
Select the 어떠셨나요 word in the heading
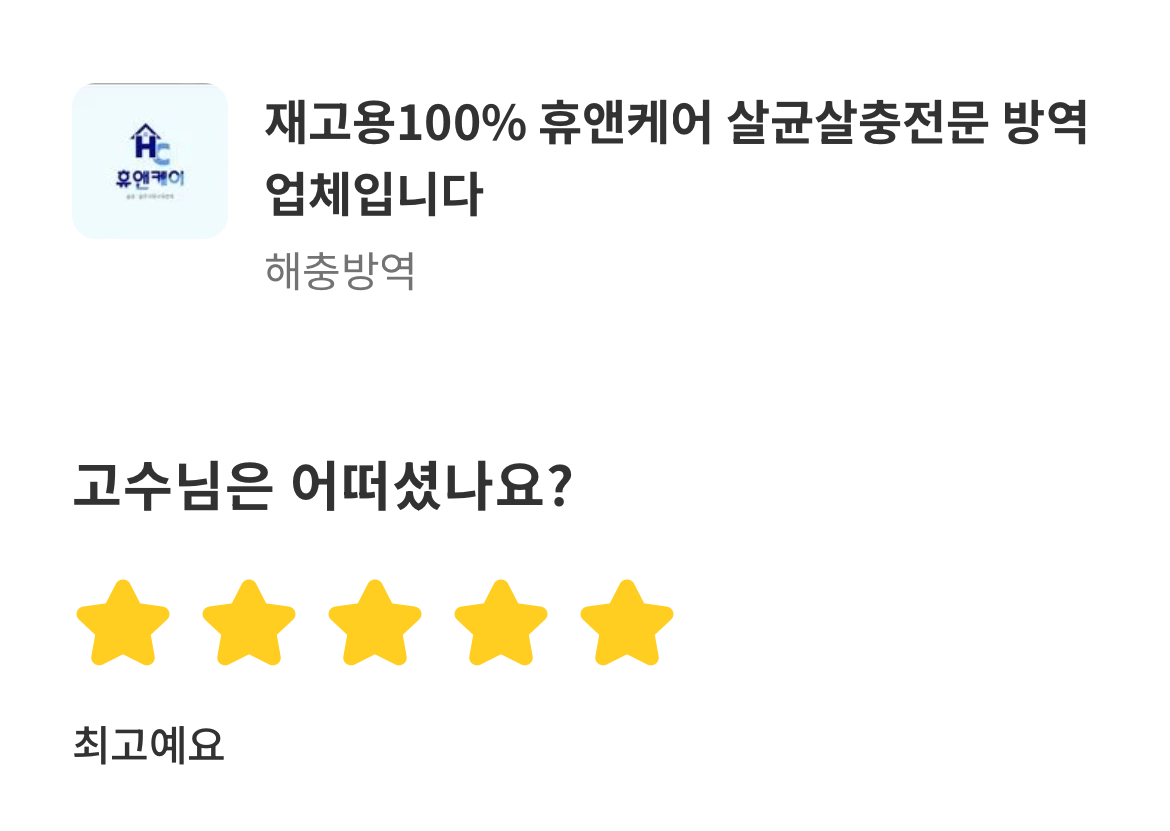point(419,486)
